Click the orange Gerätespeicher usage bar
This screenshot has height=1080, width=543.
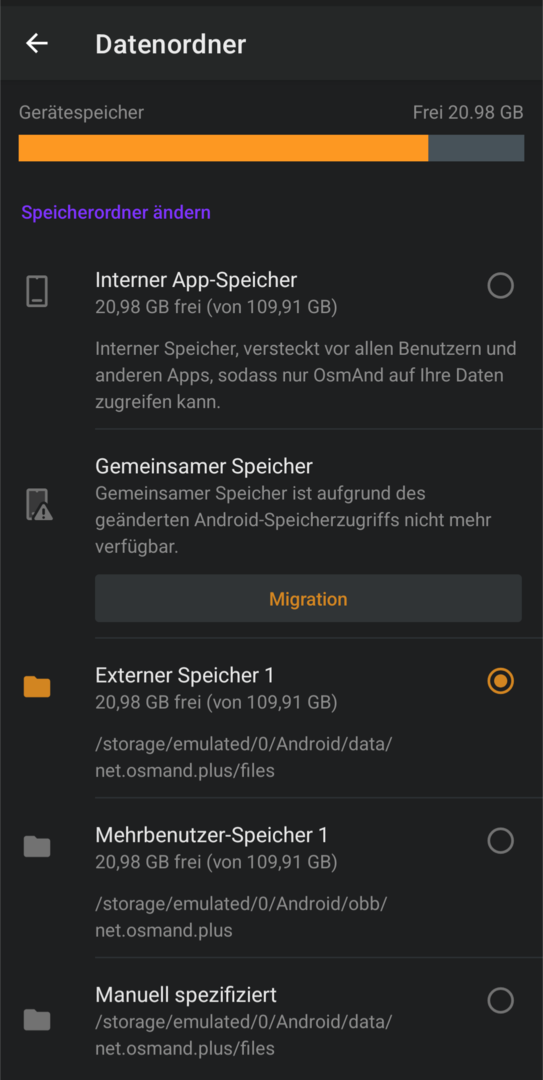tap(223, 148)
